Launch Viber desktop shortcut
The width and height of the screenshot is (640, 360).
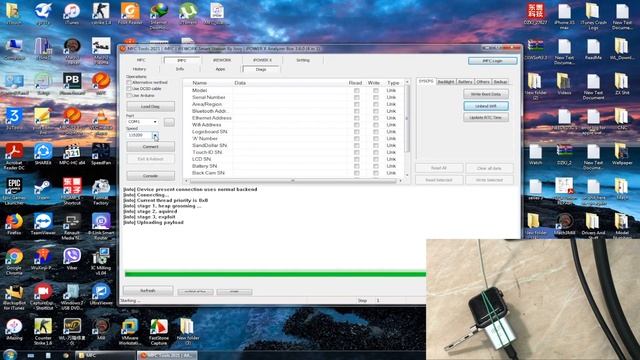[x=72, y=259]
